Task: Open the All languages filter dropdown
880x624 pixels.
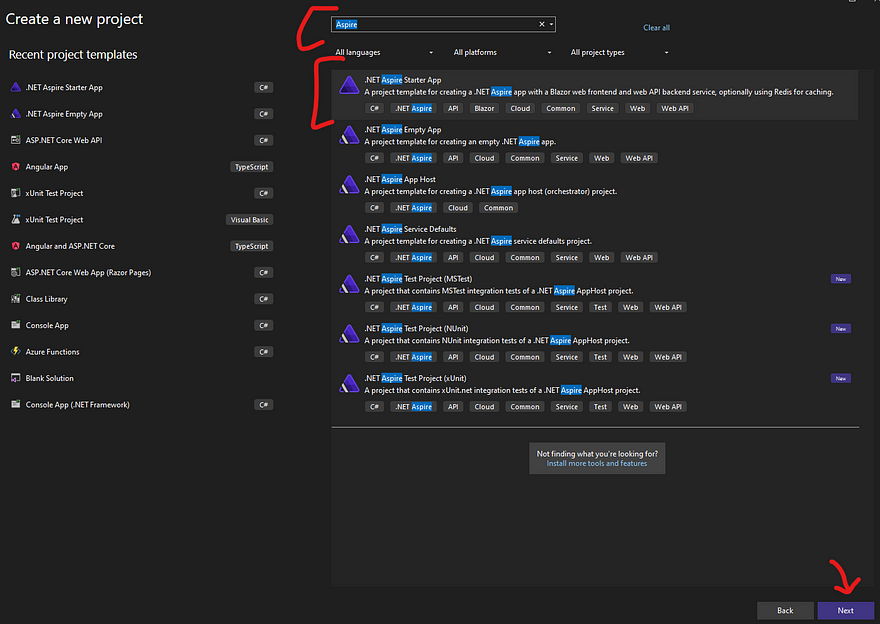Action: (384, 52)
